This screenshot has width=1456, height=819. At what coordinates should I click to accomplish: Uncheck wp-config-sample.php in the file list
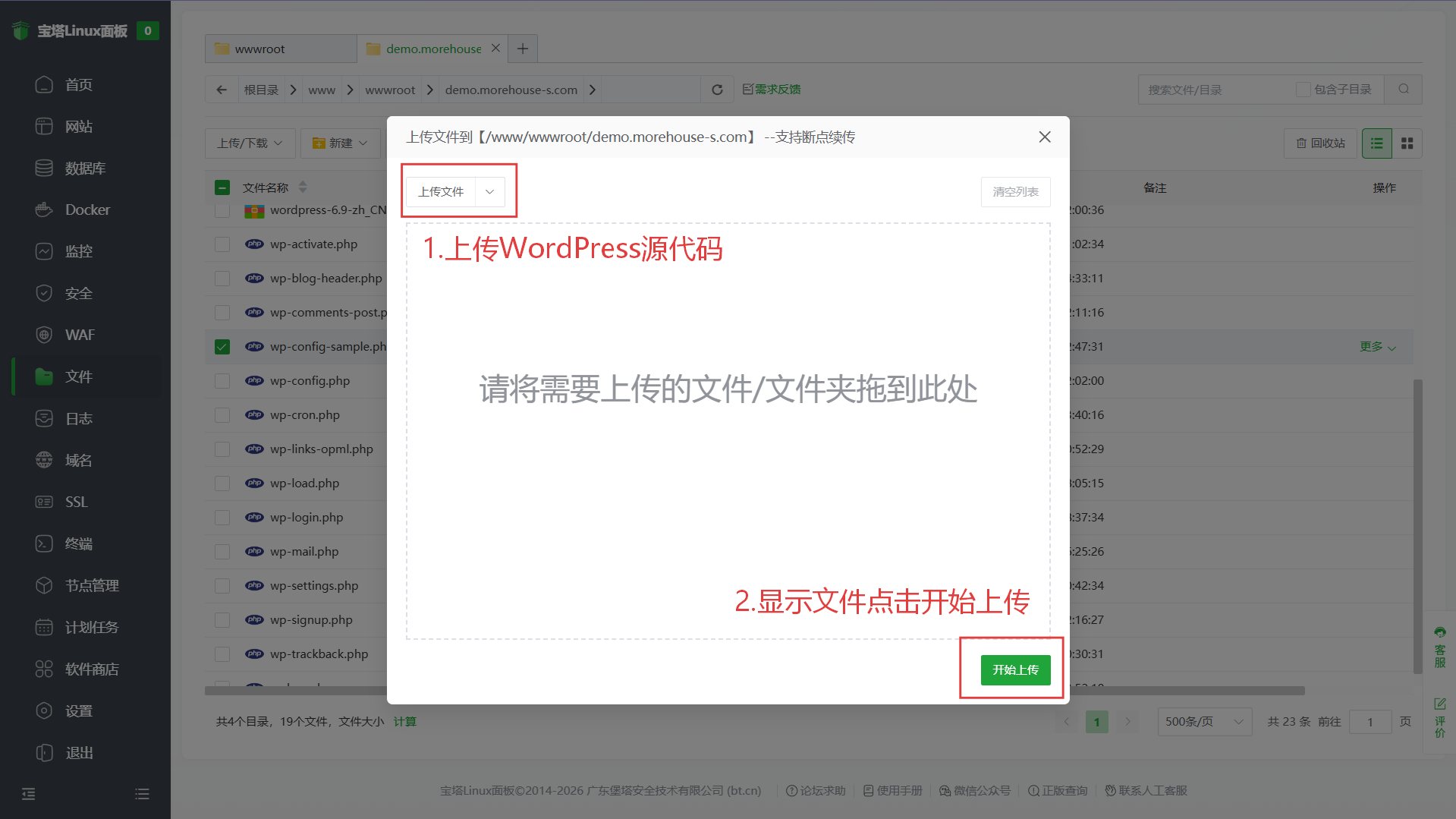click(222, 346)
